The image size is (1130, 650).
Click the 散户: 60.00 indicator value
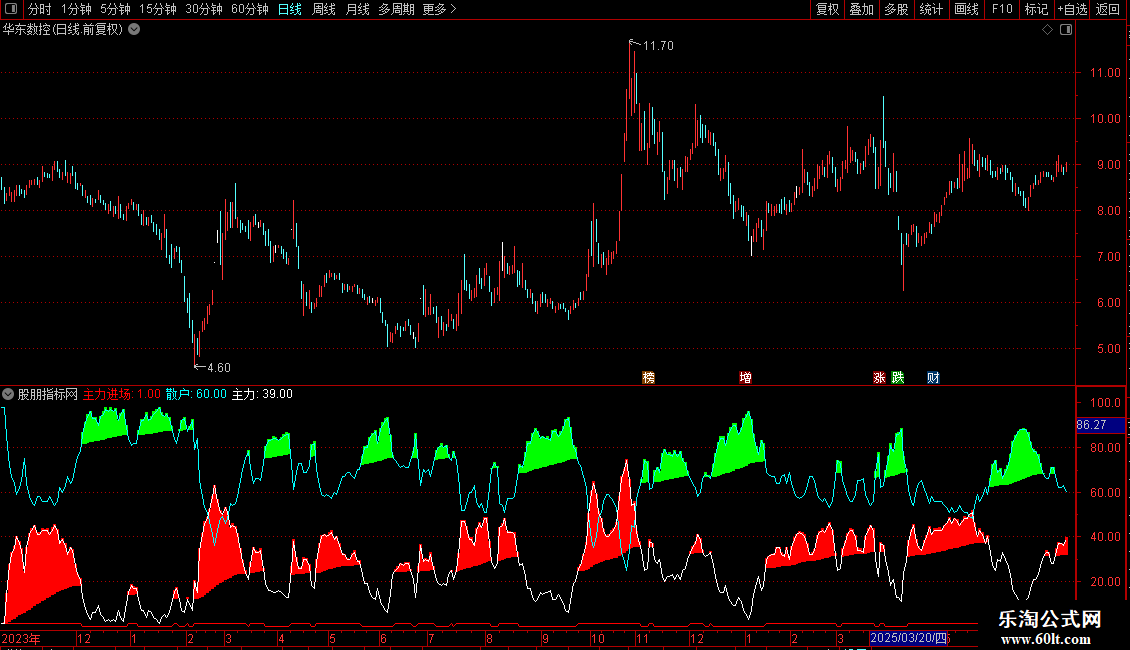point(196,394)
